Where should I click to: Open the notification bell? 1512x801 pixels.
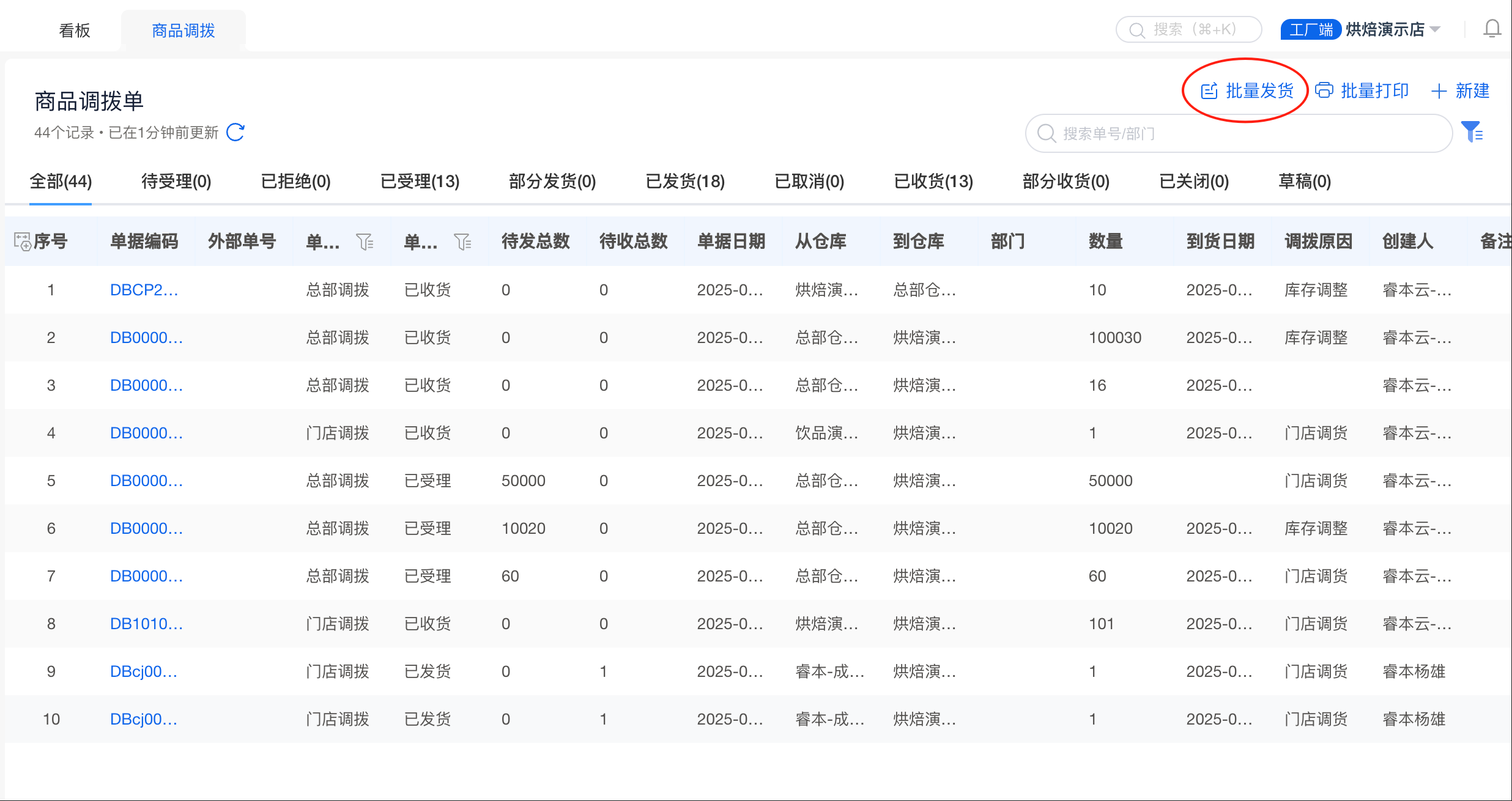coord(1492,29)
